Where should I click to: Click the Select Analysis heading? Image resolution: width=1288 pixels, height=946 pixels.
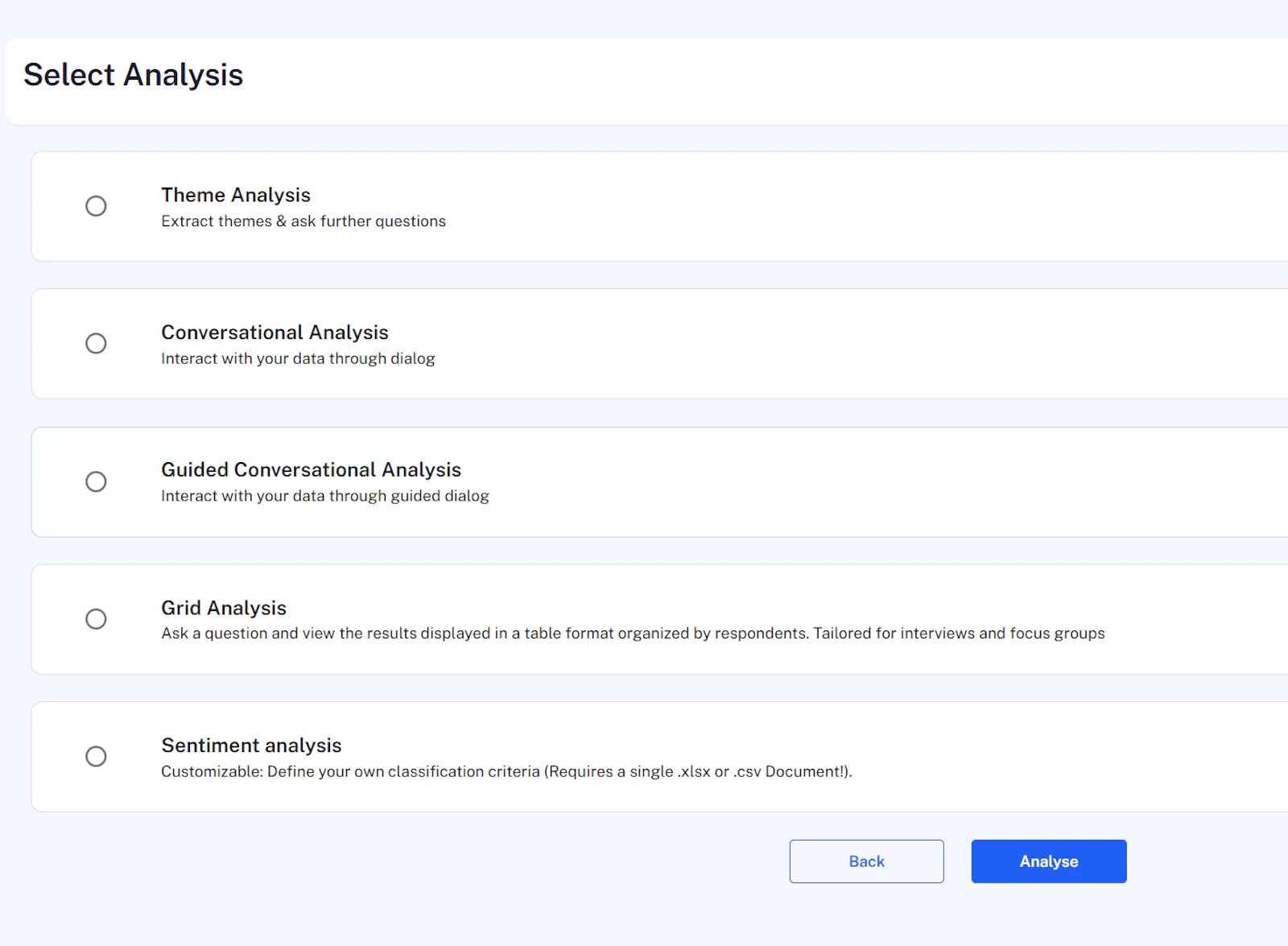click(x=133, y=75)
